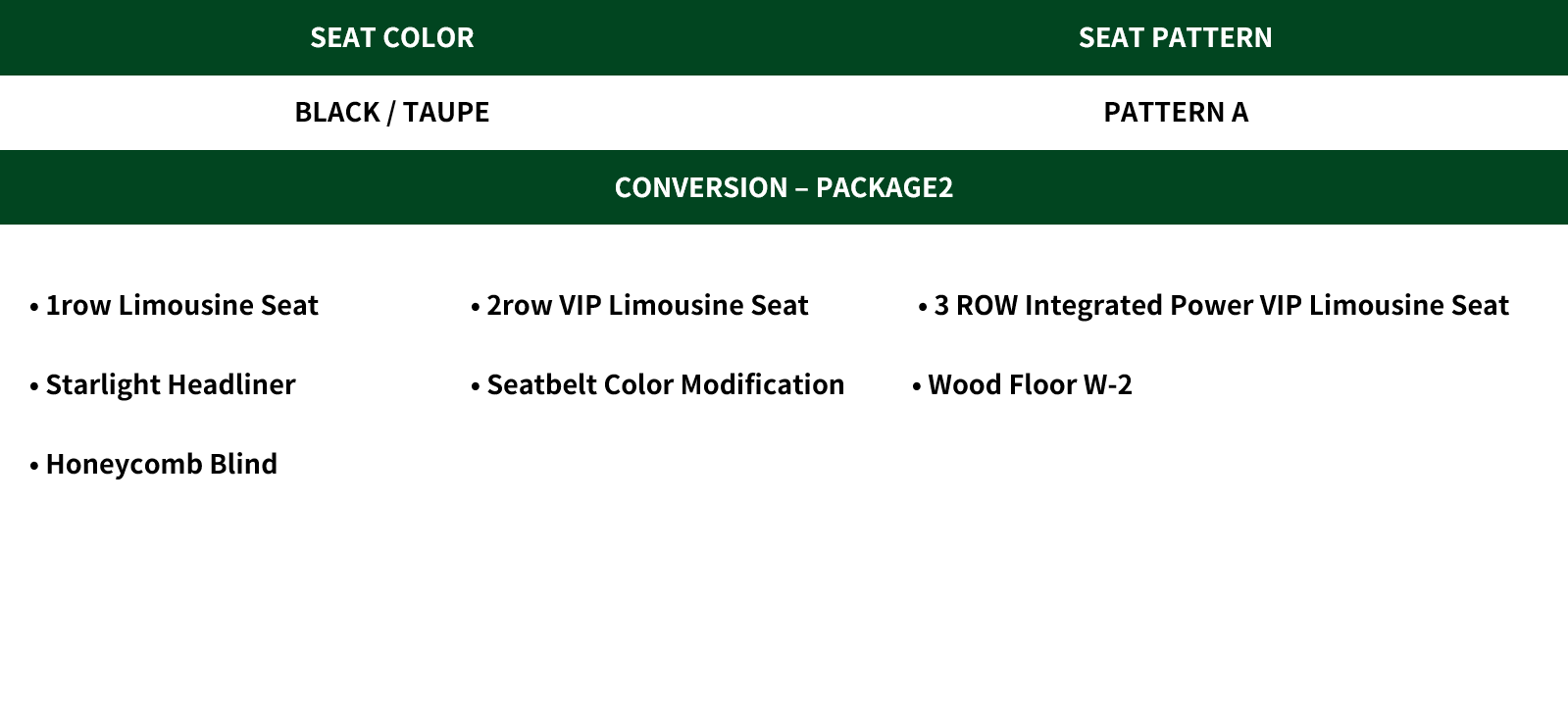Click the PATTERN A value
The image size is (1568, 706).
click(x=1175, y=112)
